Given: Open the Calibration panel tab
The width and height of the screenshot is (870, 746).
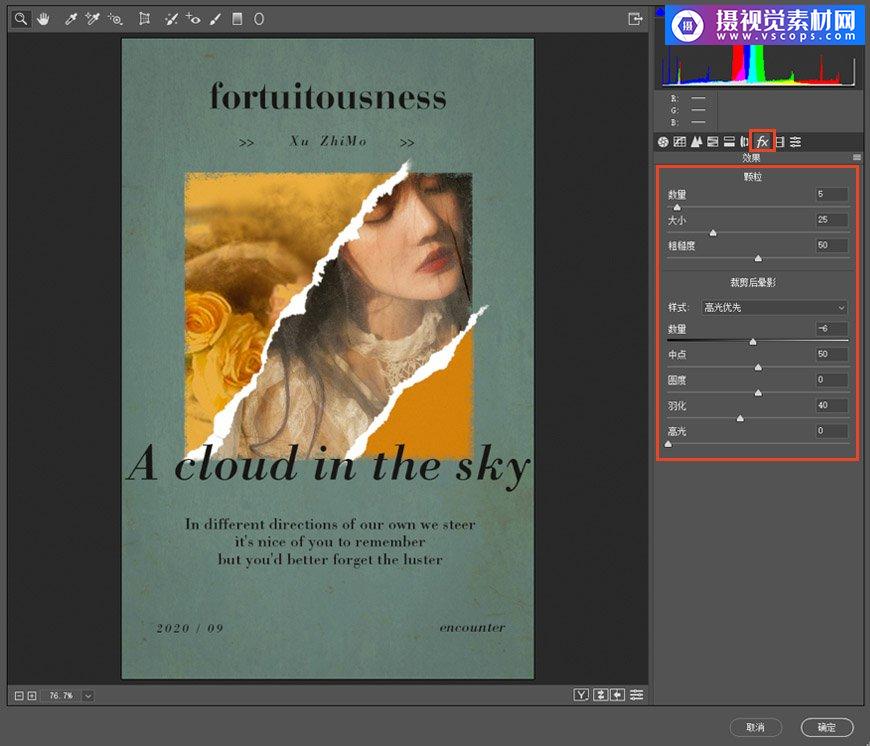Looking at the screenshot, I should tap(780, 142).
